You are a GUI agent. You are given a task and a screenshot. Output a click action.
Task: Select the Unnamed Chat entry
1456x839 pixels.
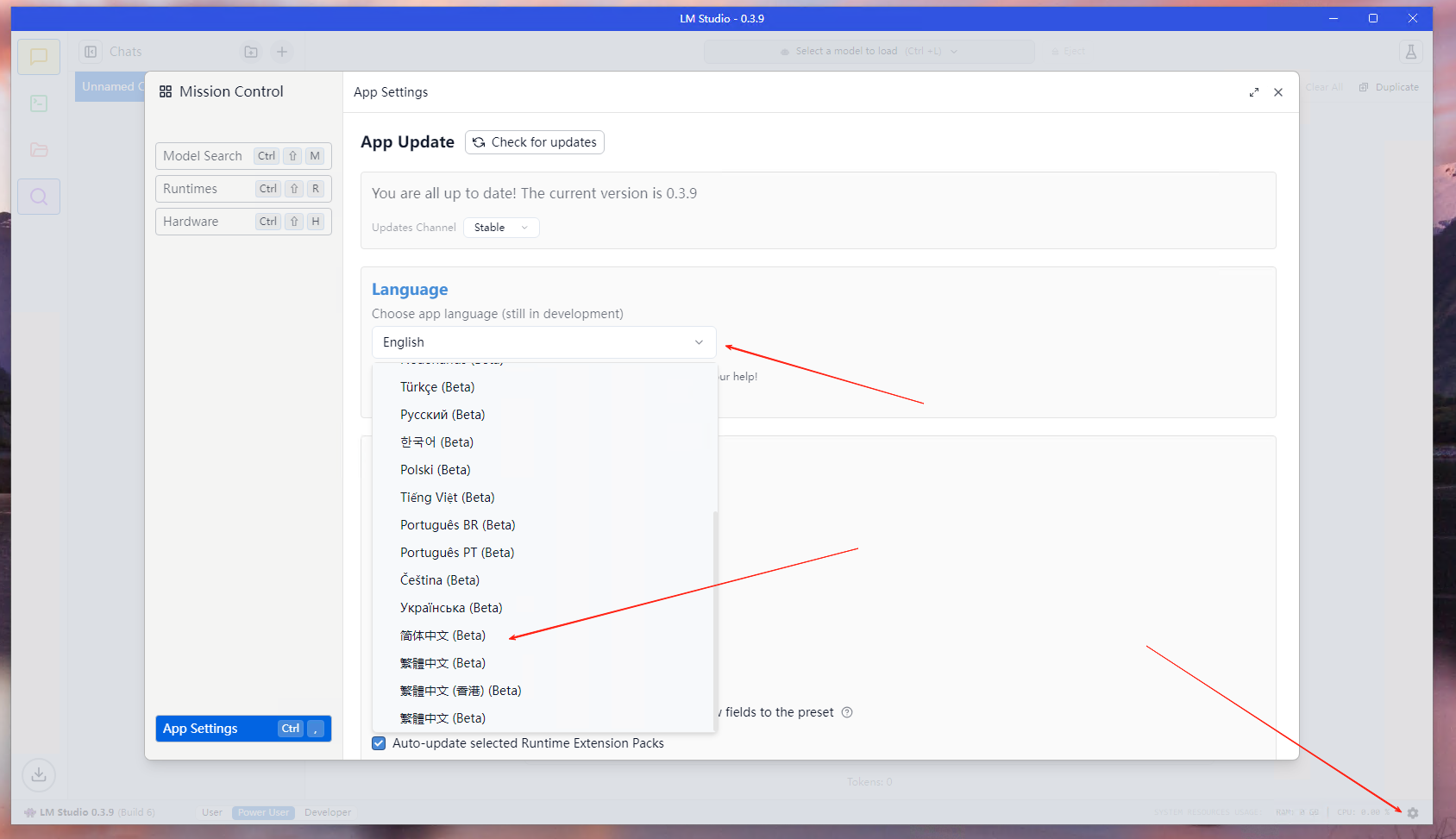coord(110,86)
